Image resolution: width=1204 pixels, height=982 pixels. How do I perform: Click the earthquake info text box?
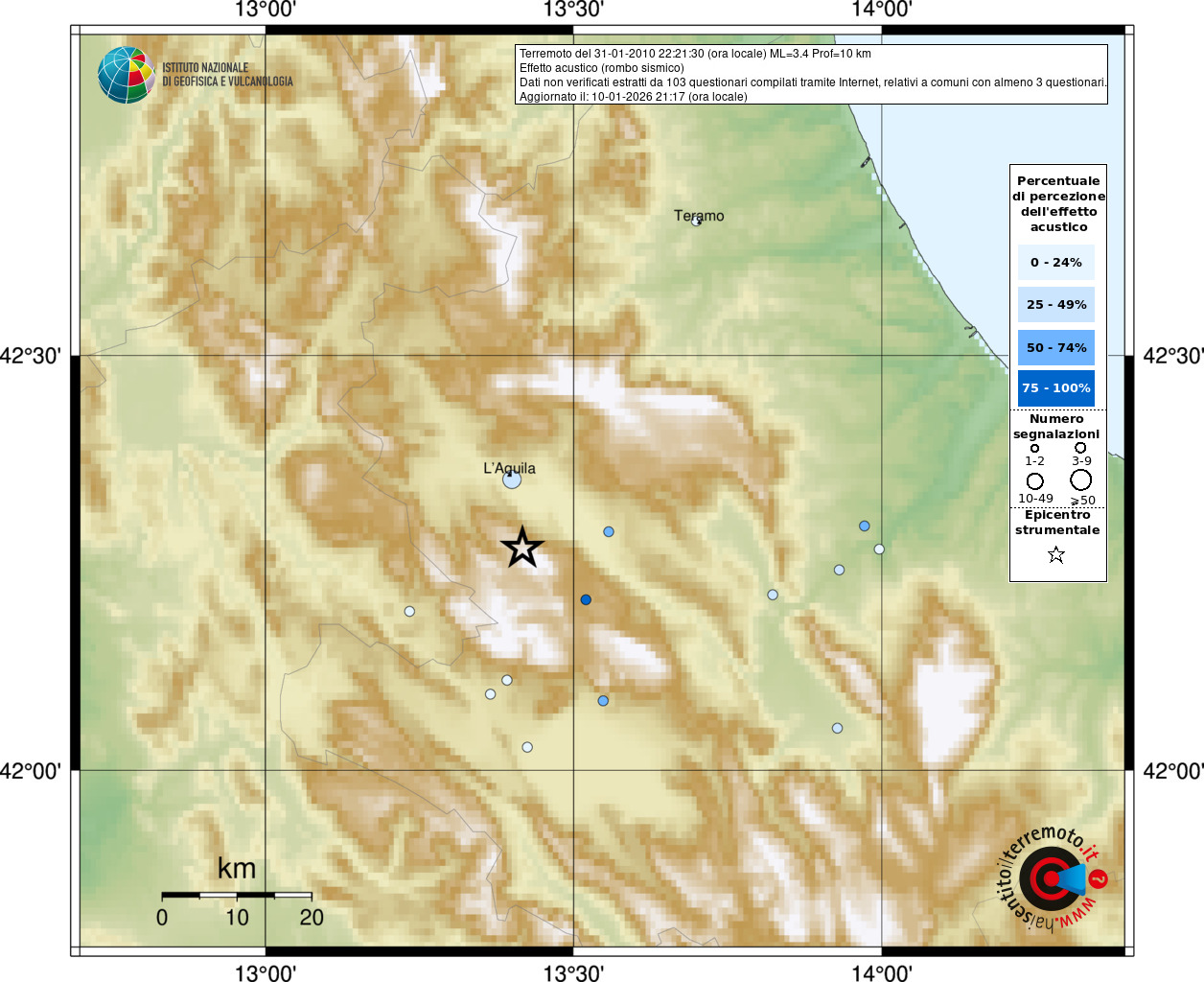pos(811,75)
